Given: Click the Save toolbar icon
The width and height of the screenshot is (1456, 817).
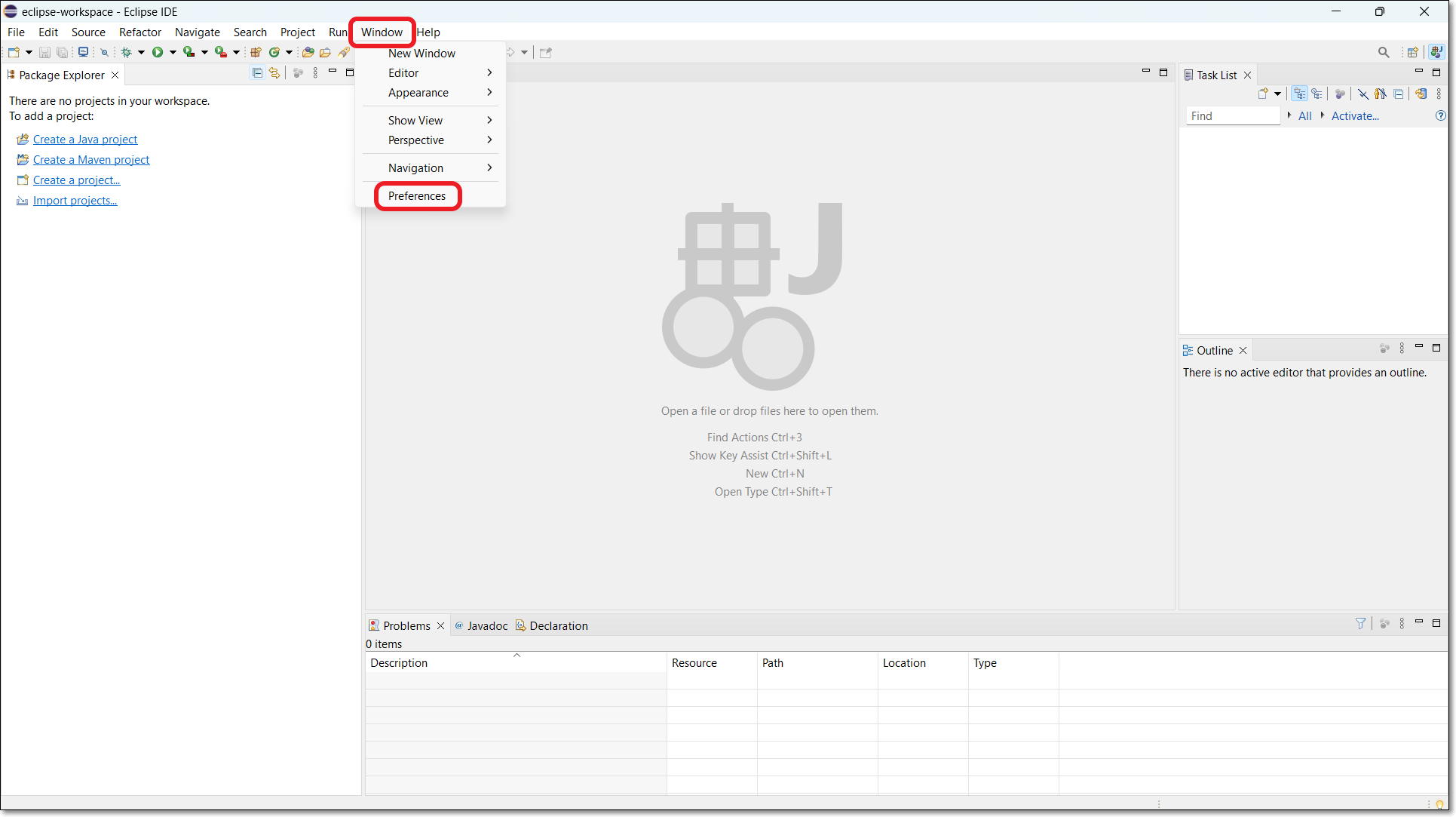Looking at the screenshot, I should pos(44,52).
